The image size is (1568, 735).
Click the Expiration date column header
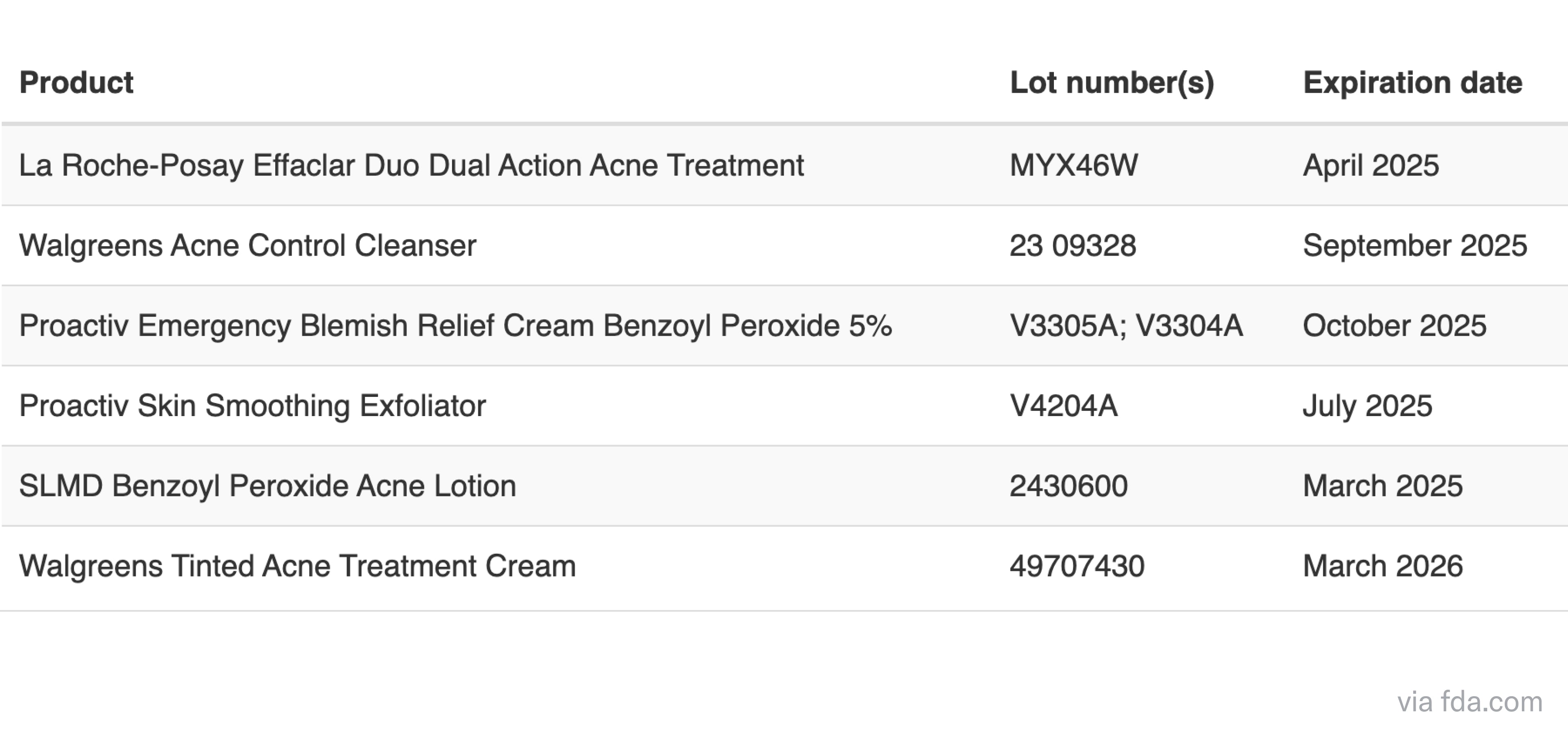[1412, 83]
